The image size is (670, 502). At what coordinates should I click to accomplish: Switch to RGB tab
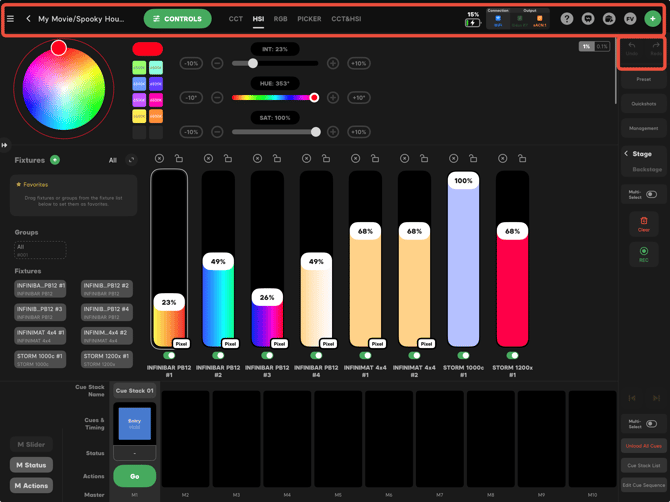tap(280, 19)
